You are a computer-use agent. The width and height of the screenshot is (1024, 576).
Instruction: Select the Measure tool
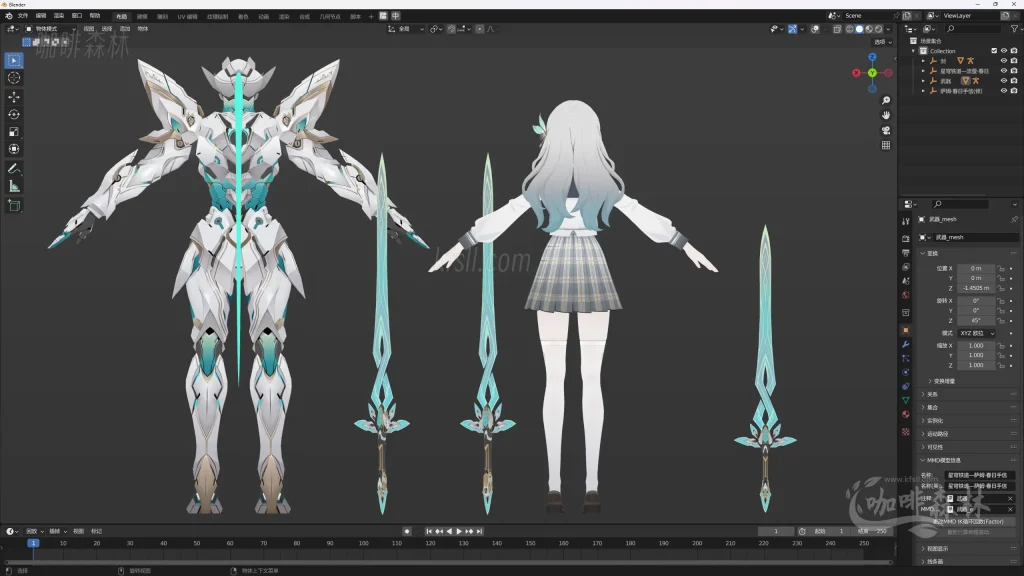pyautogui.click(x=14, y=186)
